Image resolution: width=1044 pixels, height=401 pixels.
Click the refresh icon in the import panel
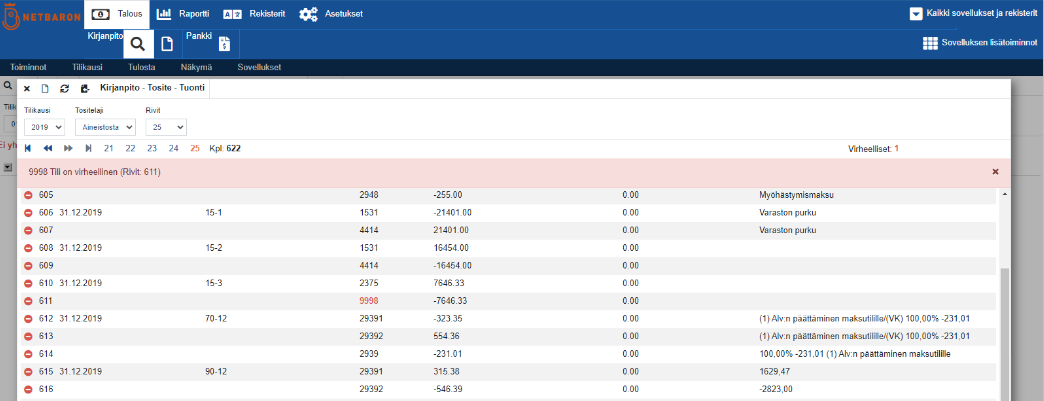click(65, 88)
